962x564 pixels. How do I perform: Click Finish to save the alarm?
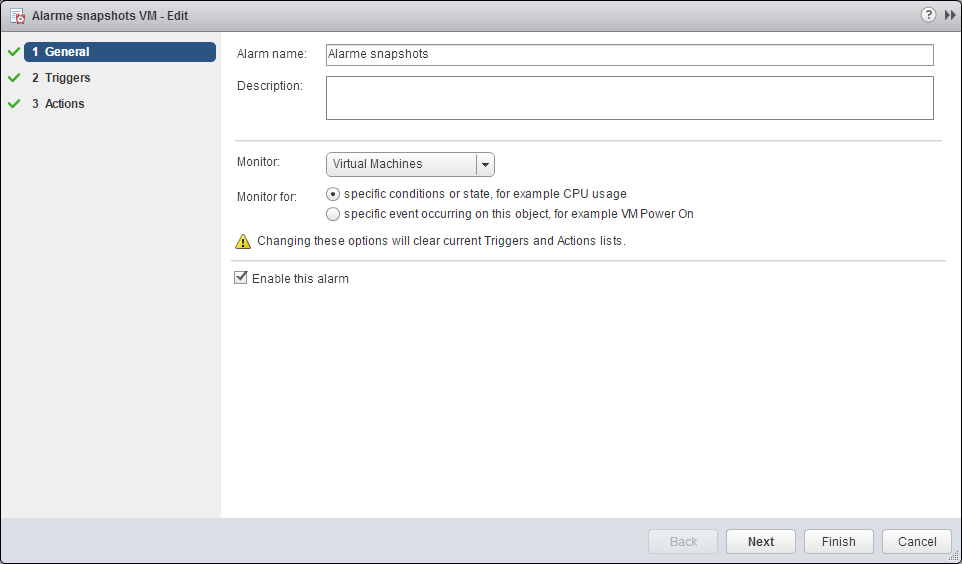click(x=838, y=542)
